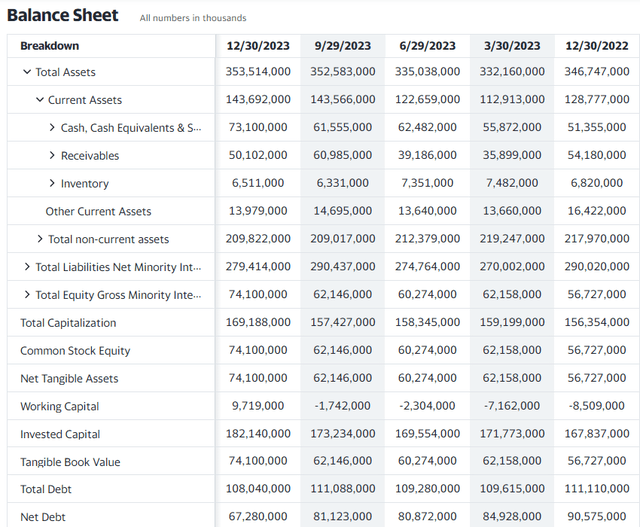Image resolution: width=640 pixels, height=527 pixels.
Task: Click the Invested Capital row label
Action: pyautogui.click(x=60, y=434)
